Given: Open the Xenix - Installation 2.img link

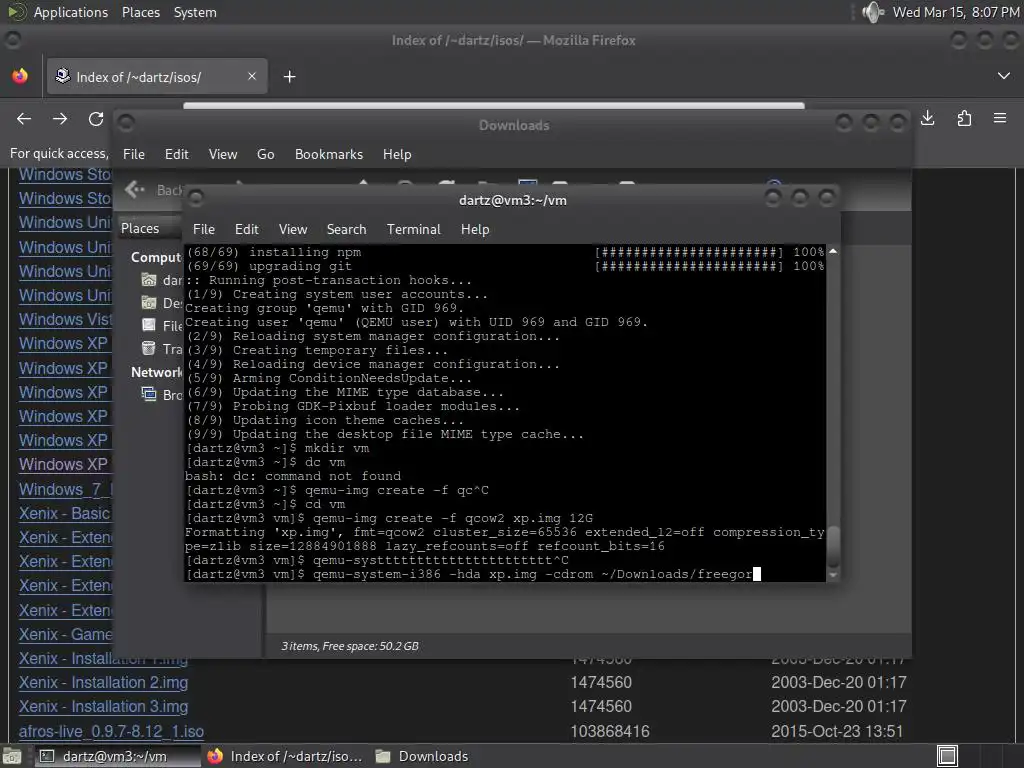Looking at the screenshot, I should tap(103, 682).
